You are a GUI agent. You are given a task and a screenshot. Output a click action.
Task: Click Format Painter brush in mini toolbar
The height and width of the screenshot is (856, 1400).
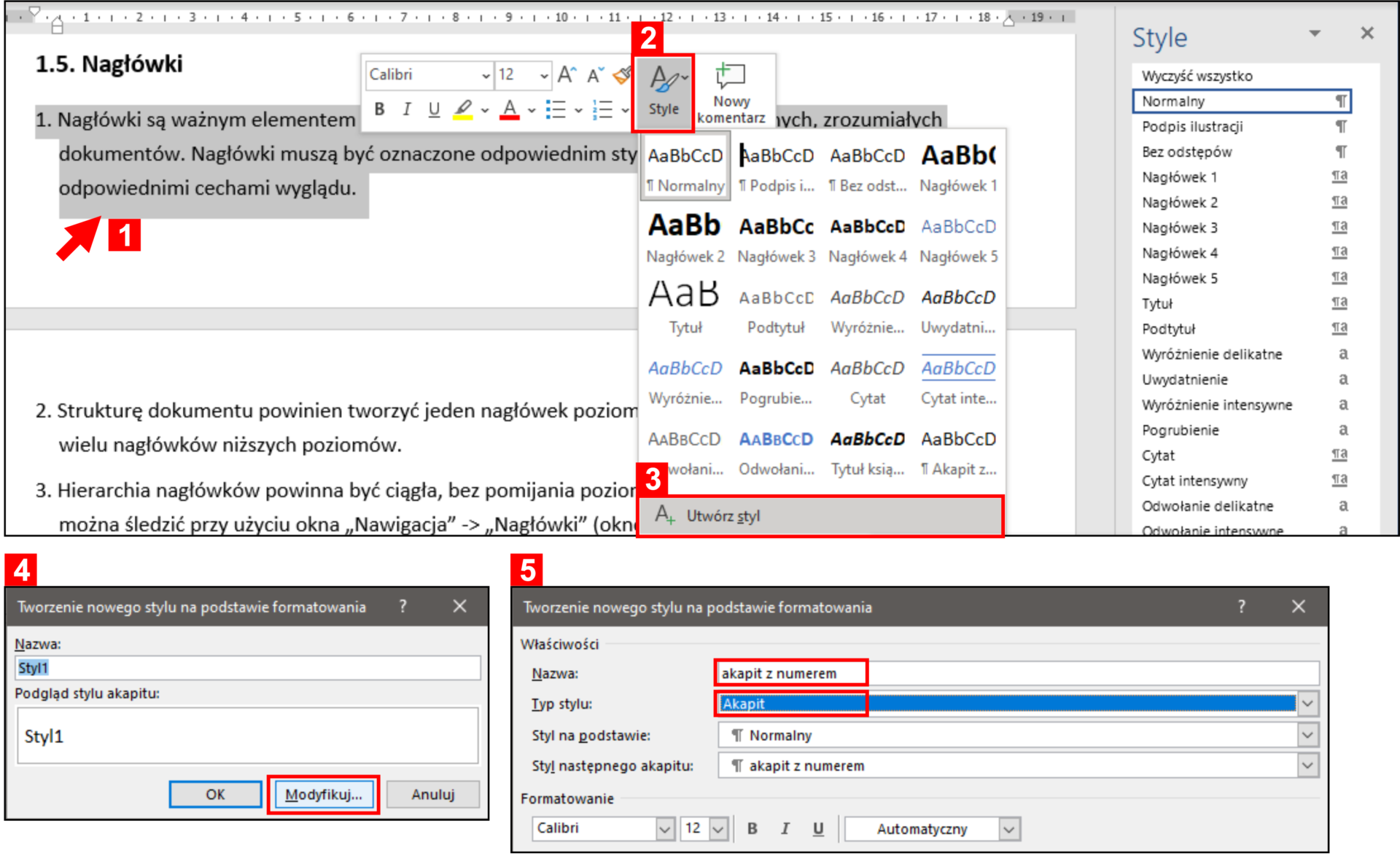(x=622, y=74)
